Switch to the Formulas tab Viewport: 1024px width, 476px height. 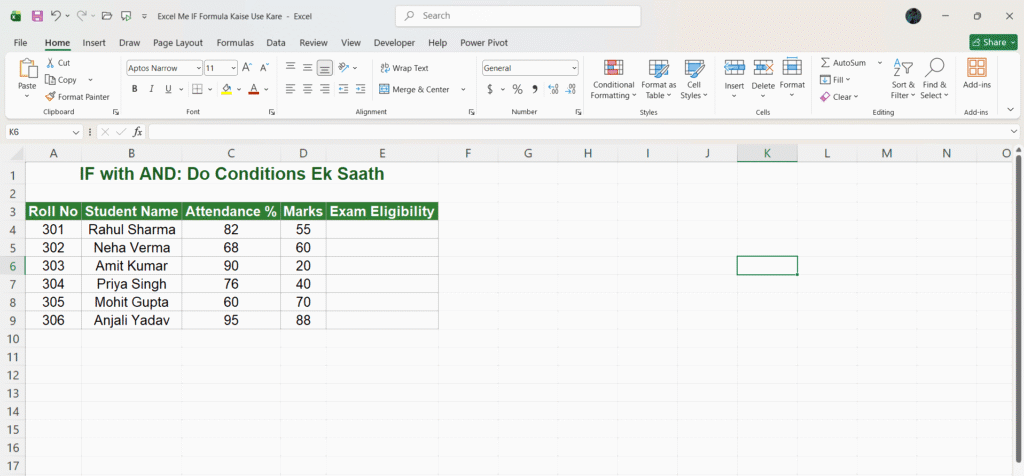point(235,42)
